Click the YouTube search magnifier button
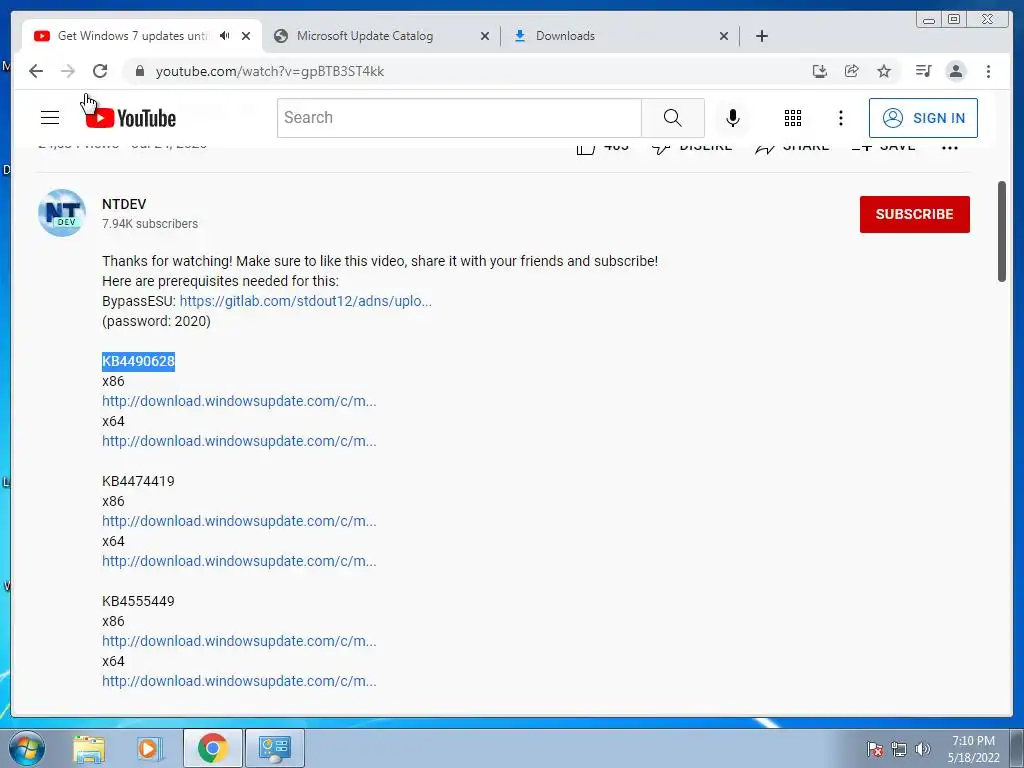The height and width of the screenshot is (768, 1024). (x=673, y=118)
